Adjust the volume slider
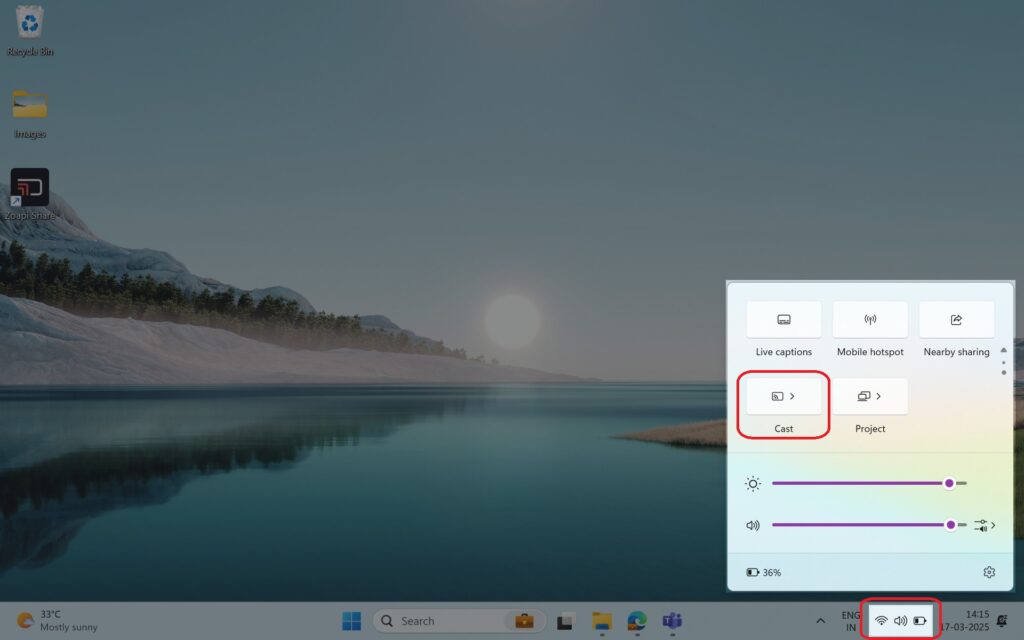The height and width of the screenshot is (640, 1024). pos(869,525)
